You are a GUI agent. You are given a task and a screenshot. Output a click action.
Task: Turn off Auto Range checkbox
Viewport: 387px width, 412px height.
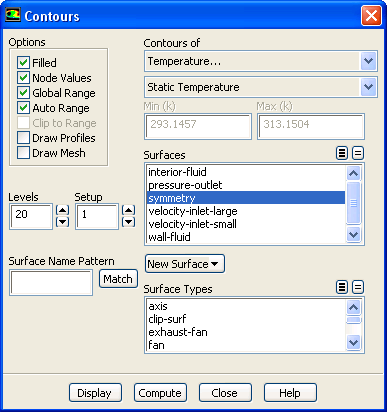(23, 108)
